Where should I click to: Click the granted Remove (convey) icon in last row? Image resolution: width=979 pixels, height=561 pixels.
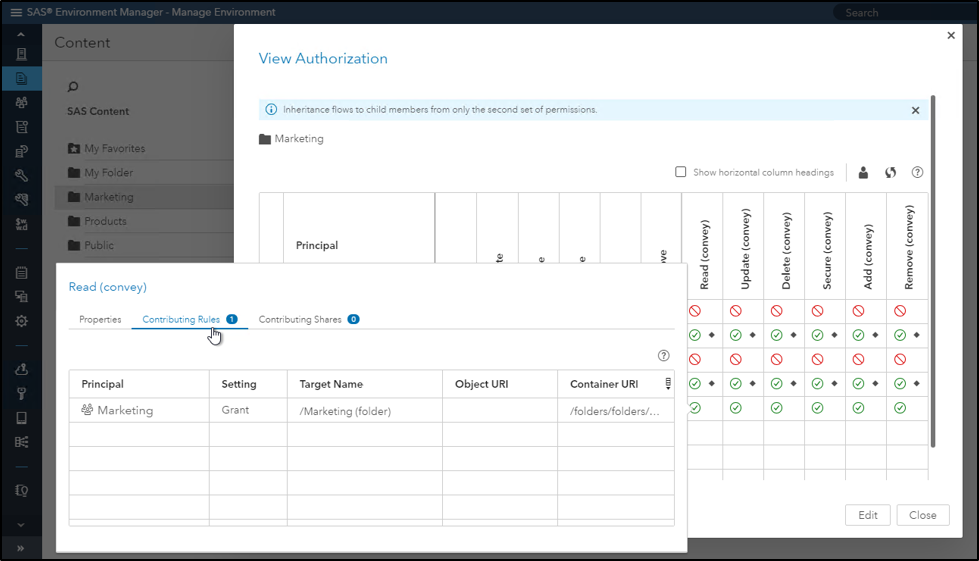coord(900,407)
